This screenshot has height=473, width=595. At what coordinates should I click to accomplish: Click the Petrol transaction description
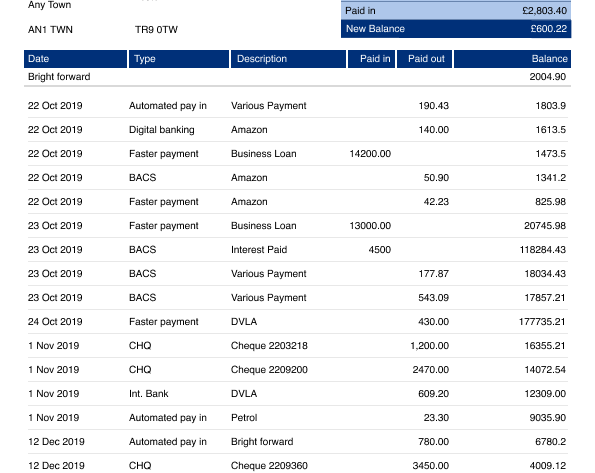[244, 418]
